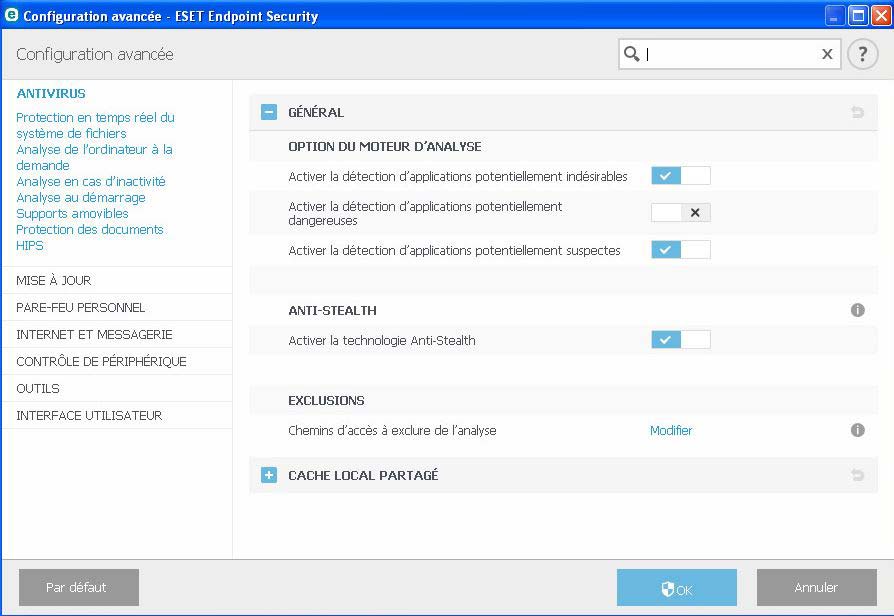Open Contrôle de périphérique settings
894x616 pixels.
(101, 361)
